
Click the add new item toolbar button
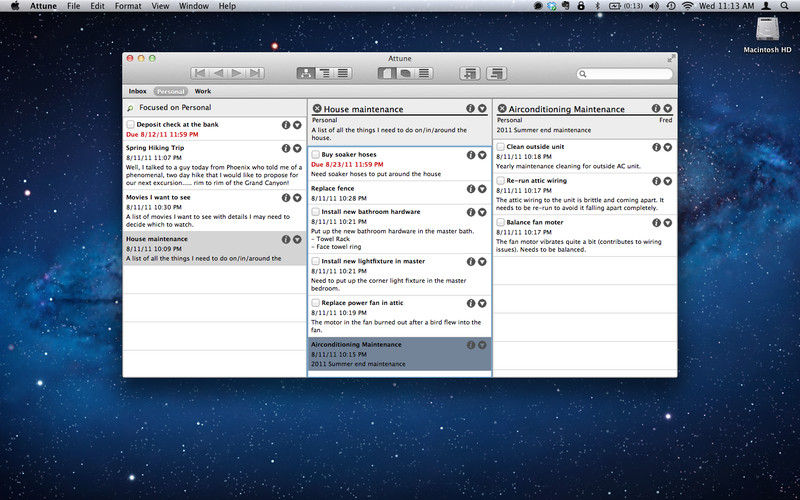click(469, 73)
